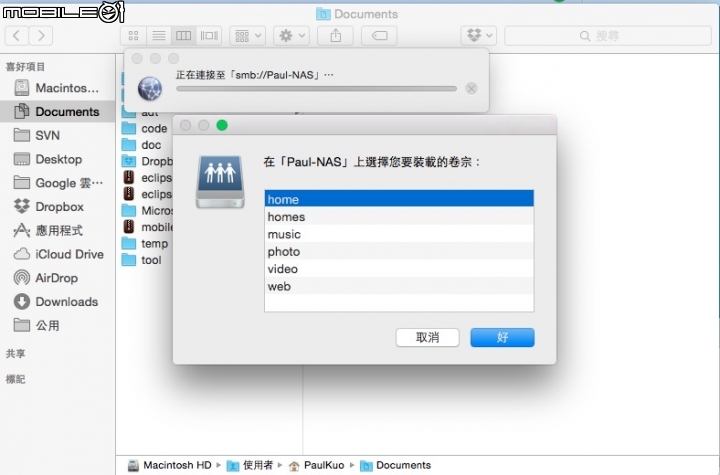The image size is (720, 475).
Task: Select the homes volume
Action: (399, 217)
